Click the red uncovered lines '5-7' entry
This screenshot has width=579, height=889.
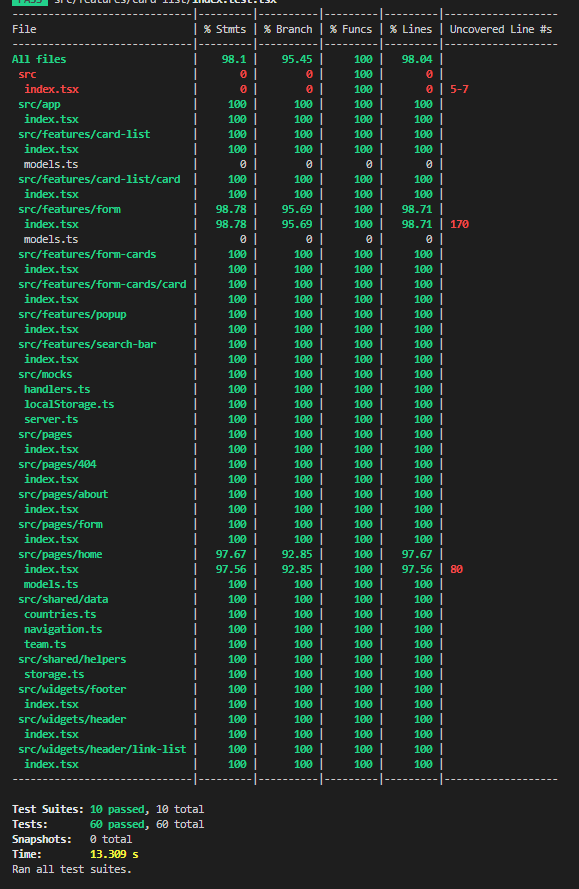coord(459,89)
